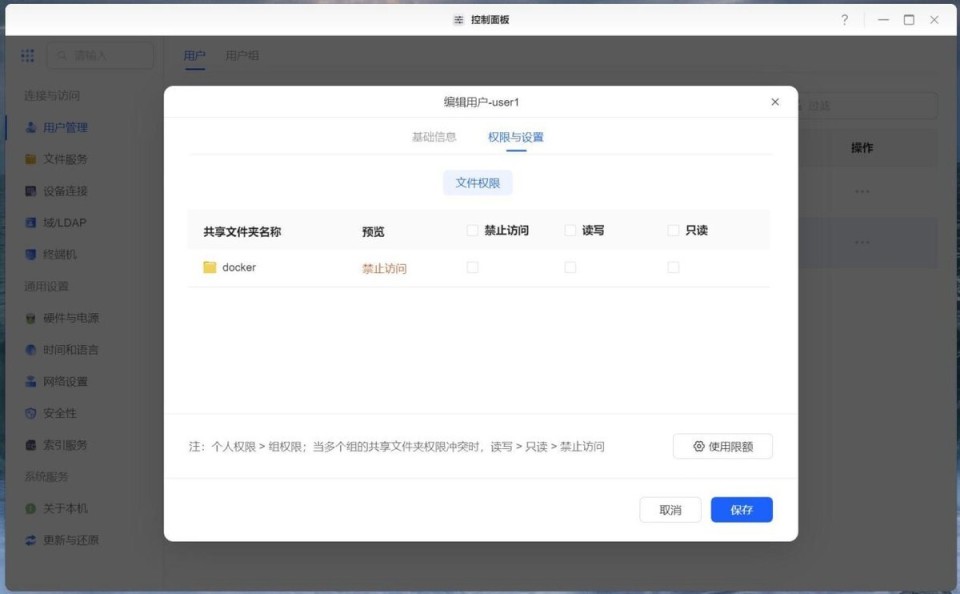Open 用户管理 in the sidebar

pyautogui.click(x=56, y=127)
